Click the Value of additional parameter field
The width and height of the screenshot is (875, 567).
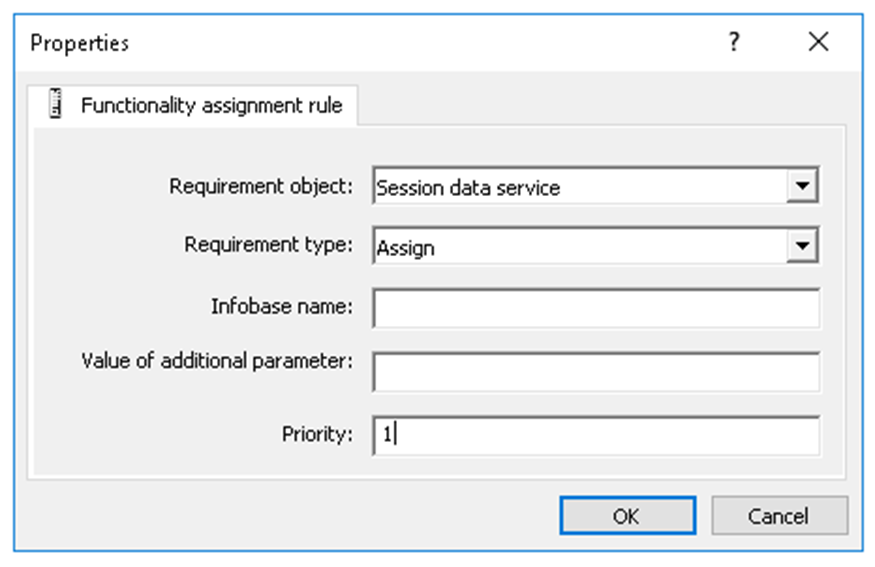(595, 371)
